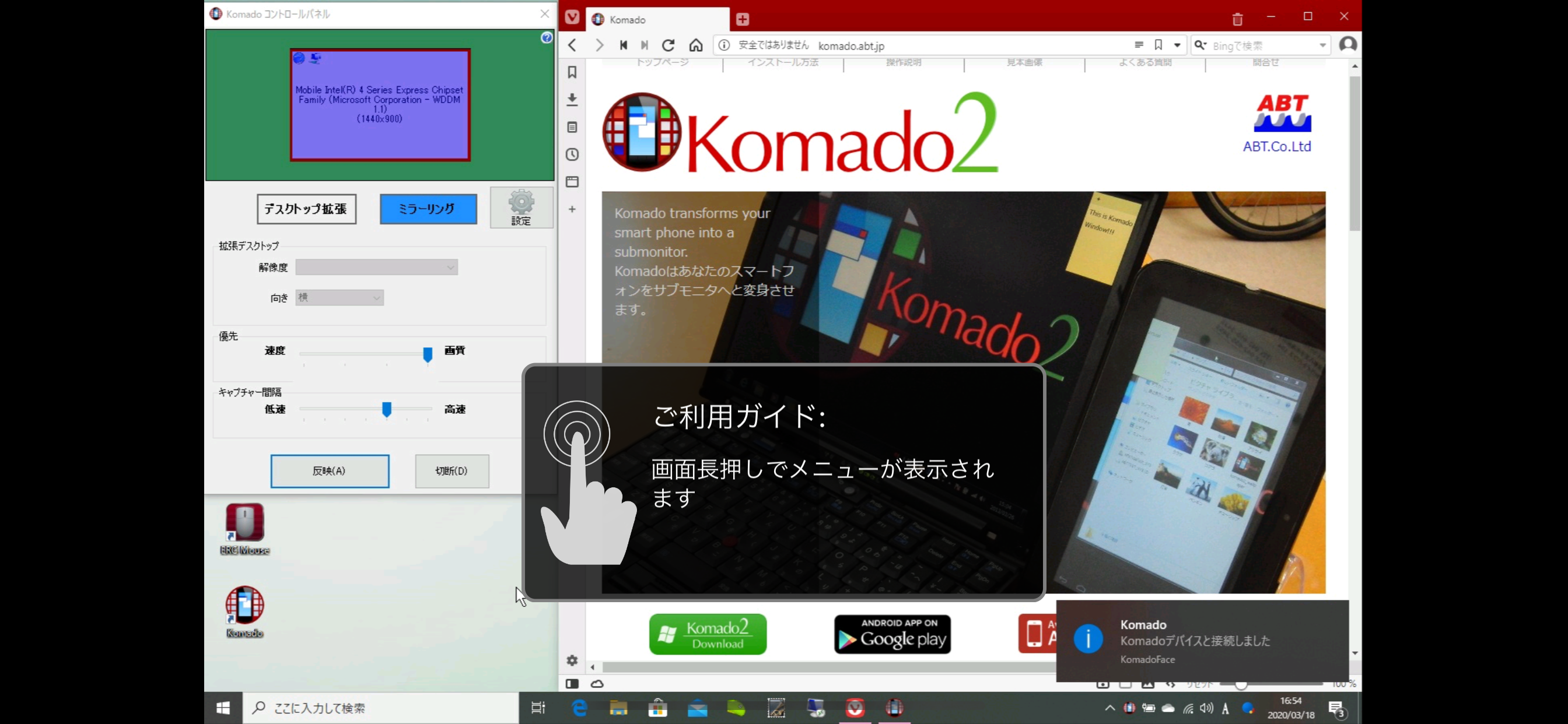Open Task View on taskbar
This screenshot has width=1568, height=724.
tap(538, 708)
